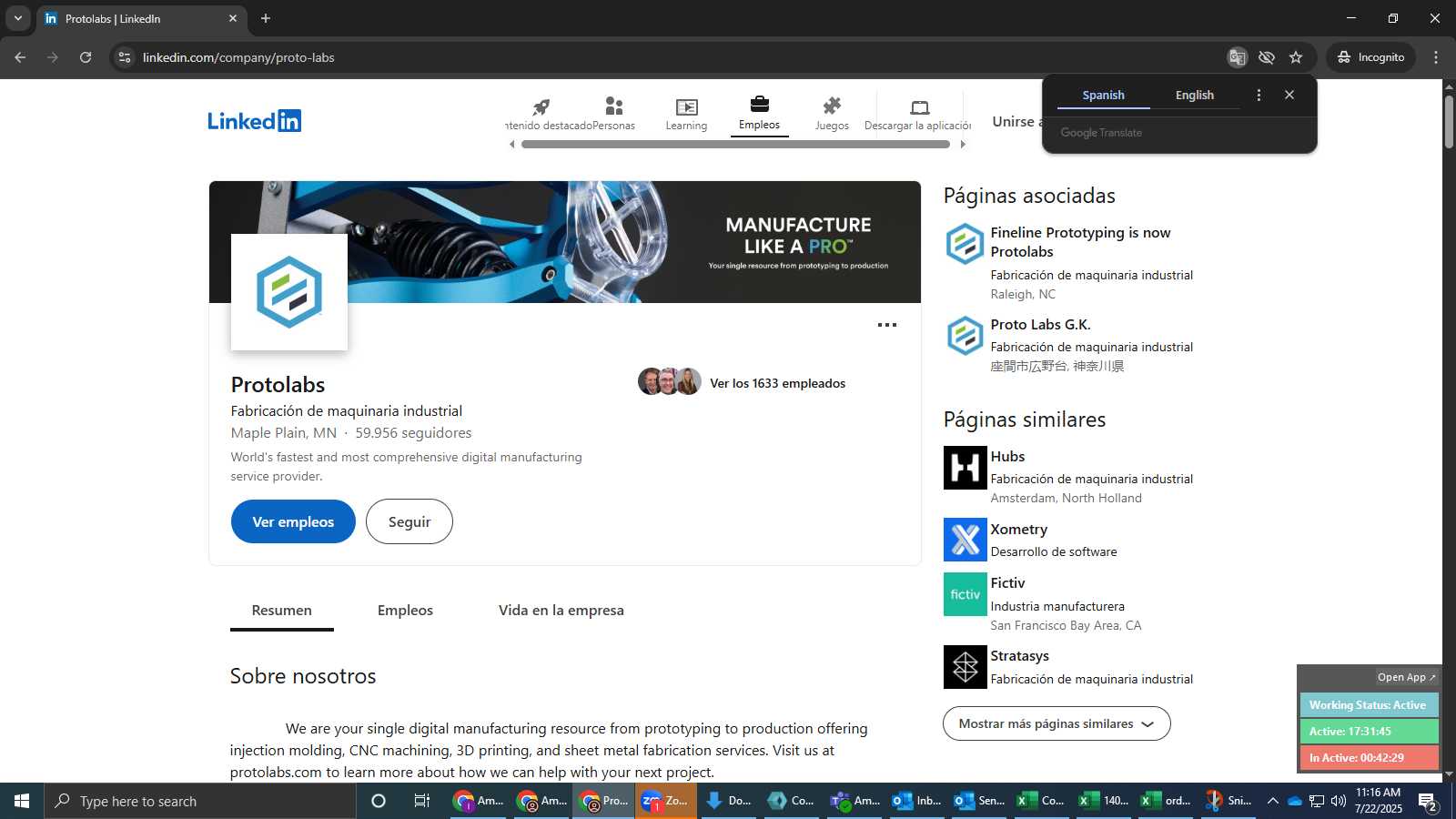This screenshot has width=1456, height=819.
Task: Close the Google Translate popup
Action: [1289, 95]
